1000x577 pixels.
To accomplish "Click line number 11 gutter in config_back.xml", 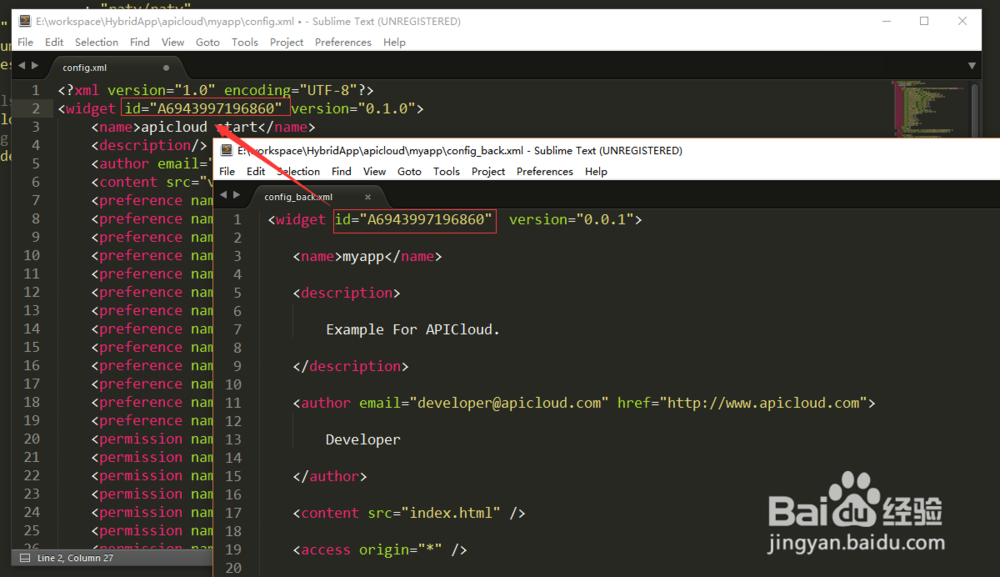I will point(233,403).
